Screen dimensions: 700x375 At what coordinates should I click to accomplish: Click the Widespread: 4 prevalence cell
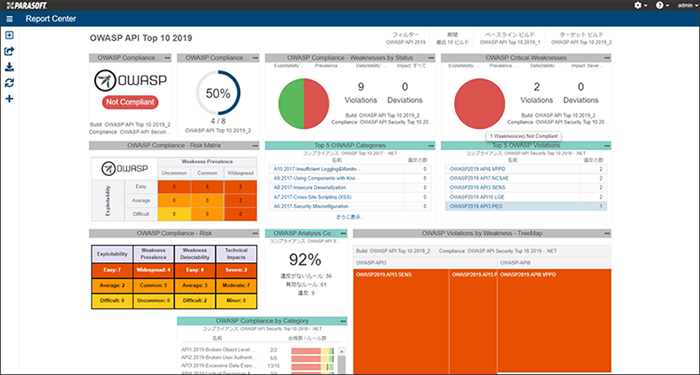point(154,271)
